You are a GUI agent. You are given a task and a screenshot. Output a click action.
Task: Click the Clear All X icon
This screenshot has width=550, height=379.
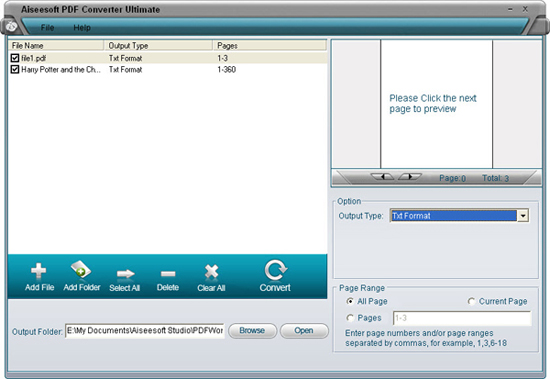click(211, 272)
